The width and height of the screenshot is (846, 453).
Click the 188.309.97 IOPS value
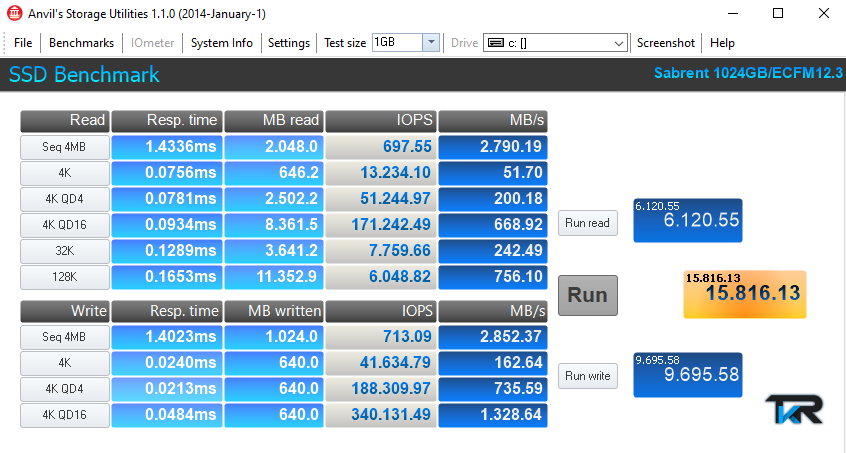tap(380, 389)
